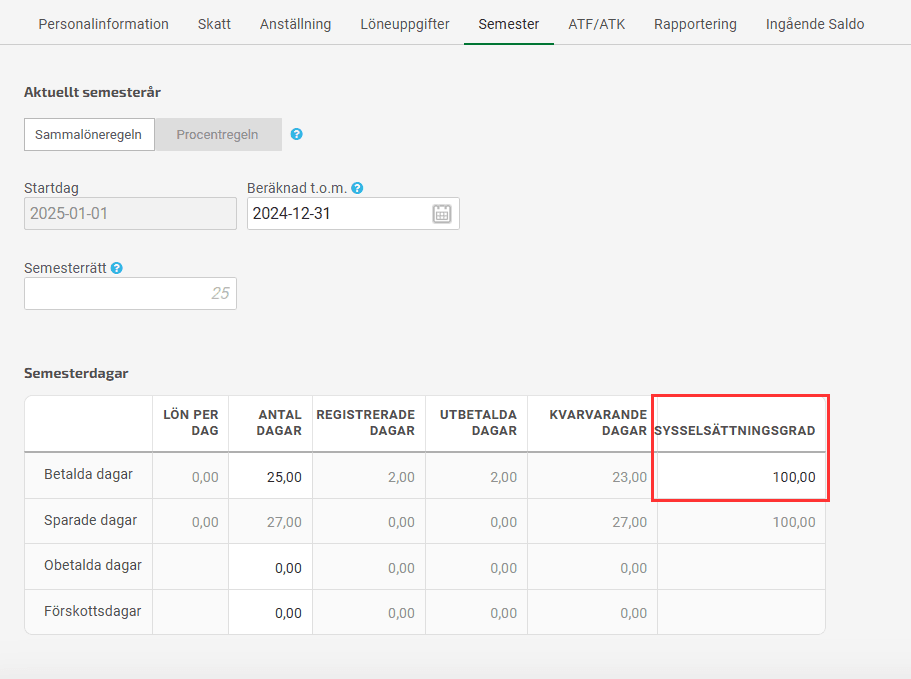Click the Semesterrätt input field
Viewport: 911px width, 679px height.
(130, 293)
